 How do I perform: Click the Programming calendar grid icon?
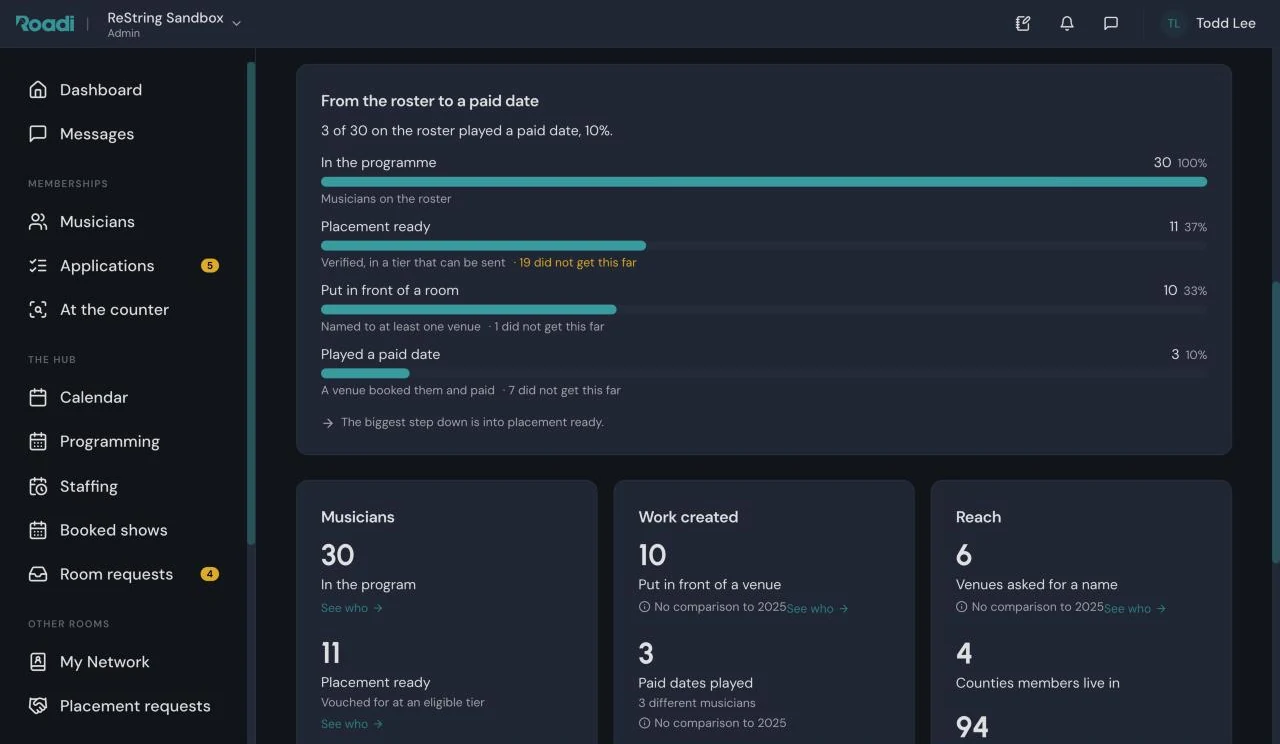38,442
